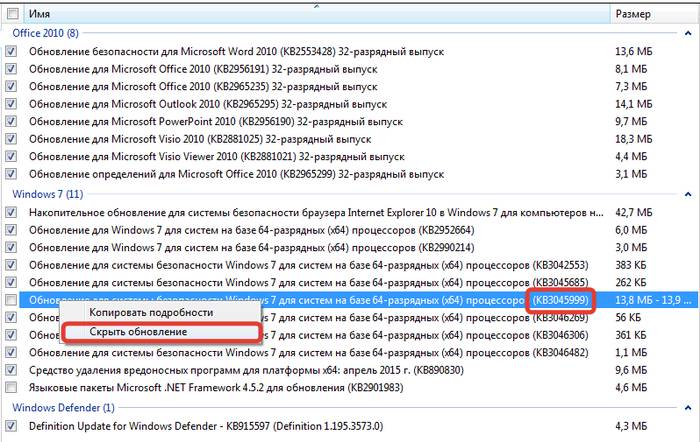
Task: Uncheck Outlook 2010 KB2965295 checkbox
Action: (11, 104)
